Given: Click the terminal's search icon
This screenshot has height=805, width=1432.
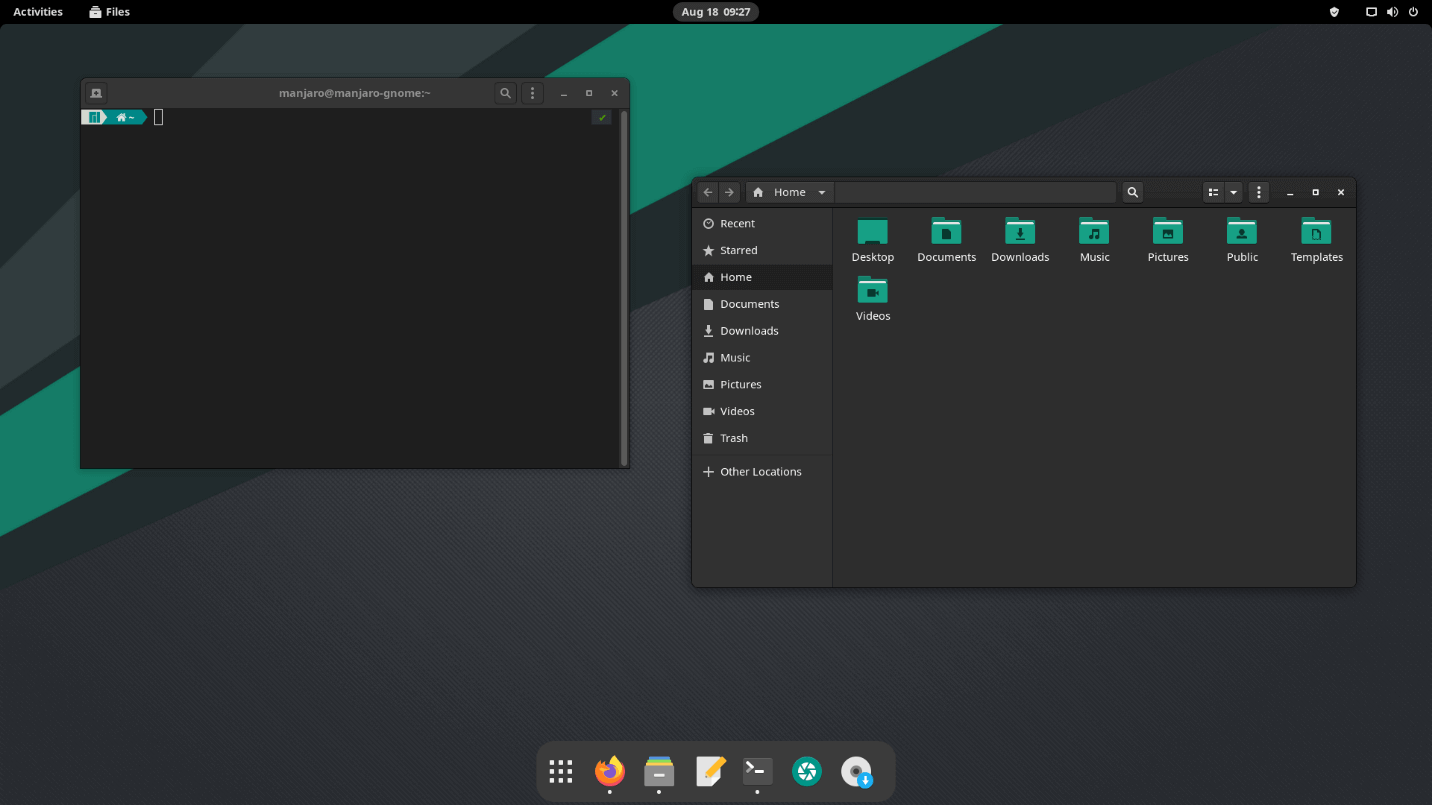Looking at the screenshot, I should pos(506,93).
